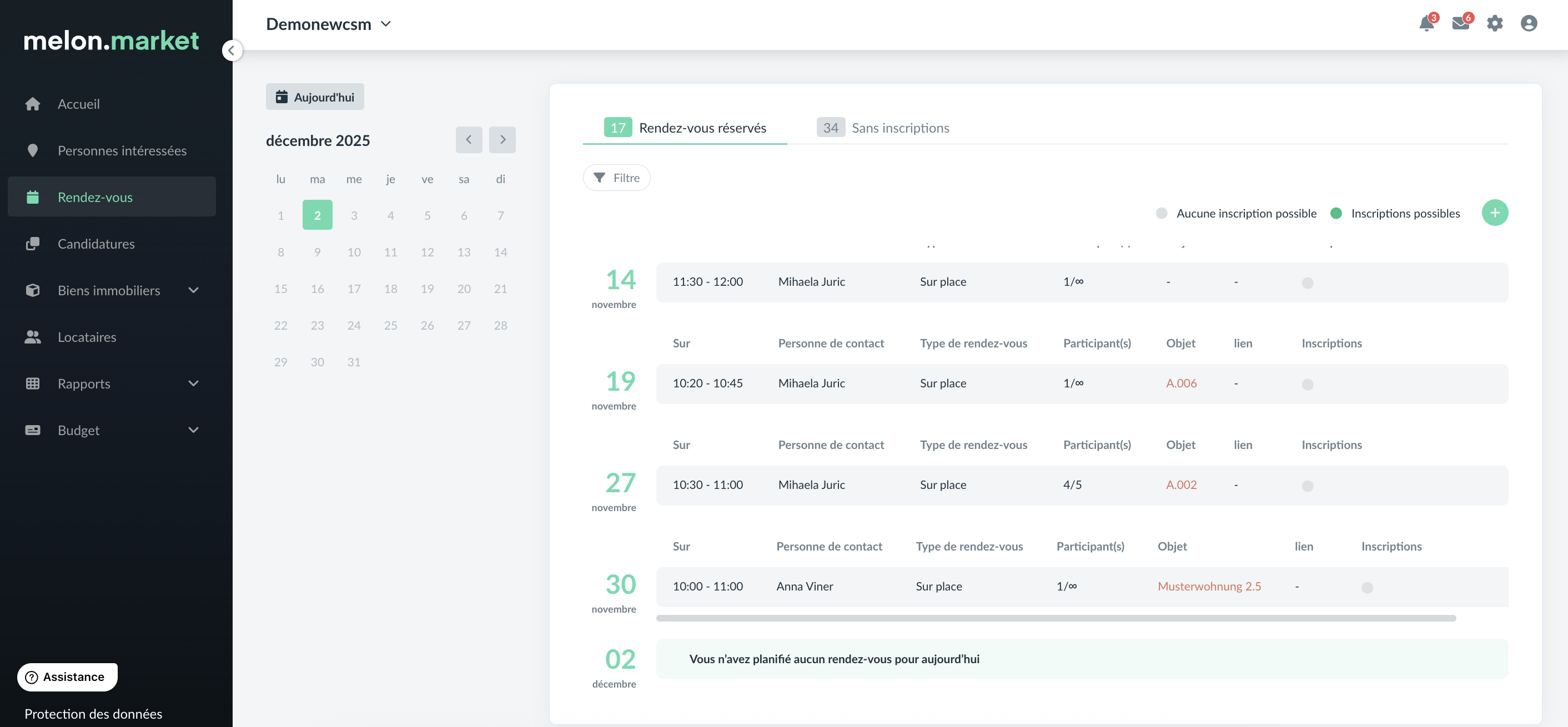Click the inscription status dot for 14 novembre

tap(1307, 283)
